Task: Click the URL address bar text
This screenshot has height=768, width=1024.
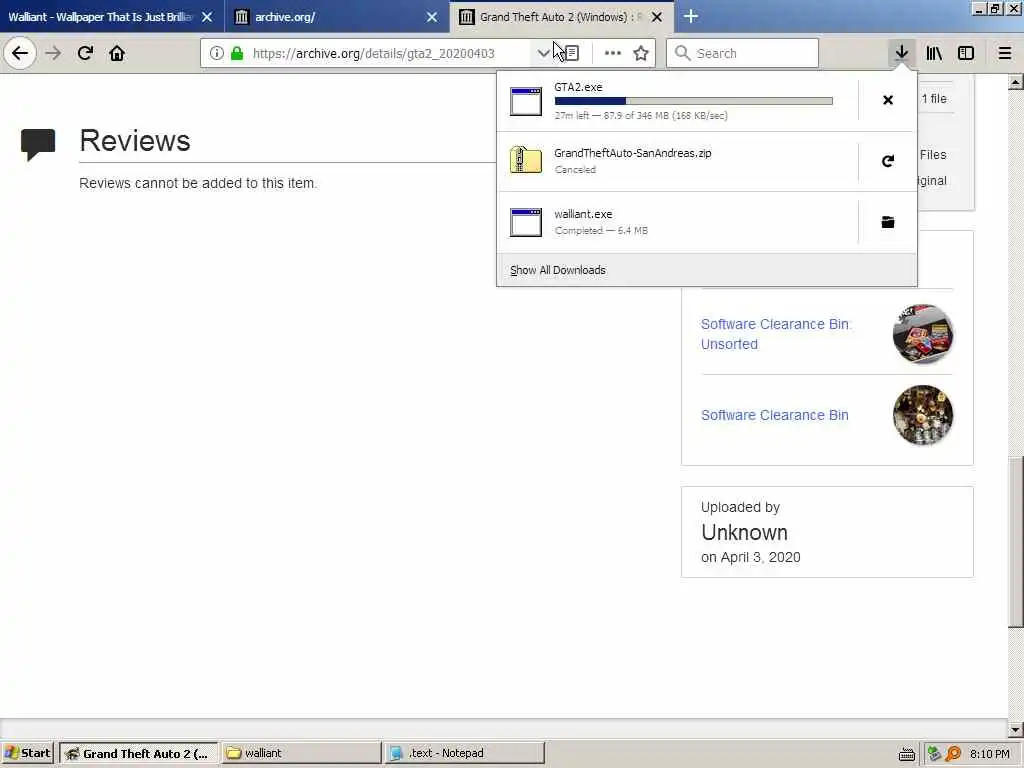Action: [x=374, y=54]
